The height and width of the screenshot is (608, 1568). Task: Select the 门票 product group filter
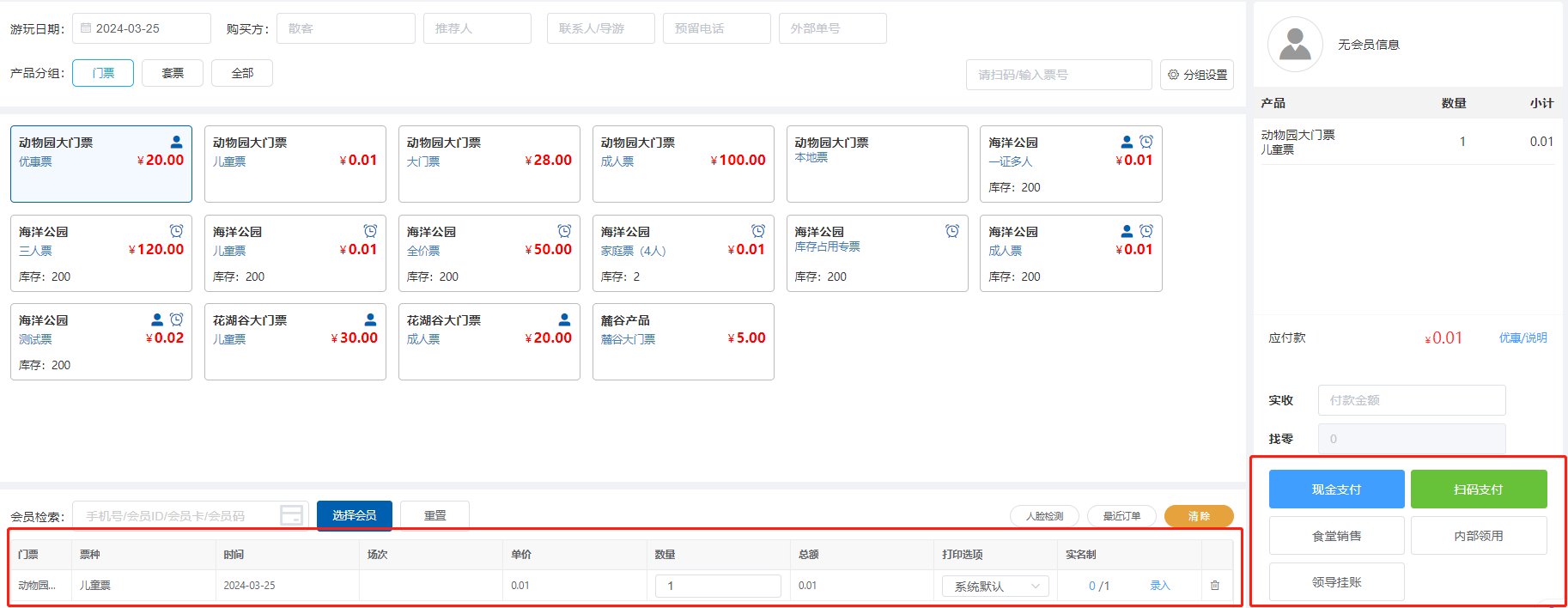click(x=103, y=73)
